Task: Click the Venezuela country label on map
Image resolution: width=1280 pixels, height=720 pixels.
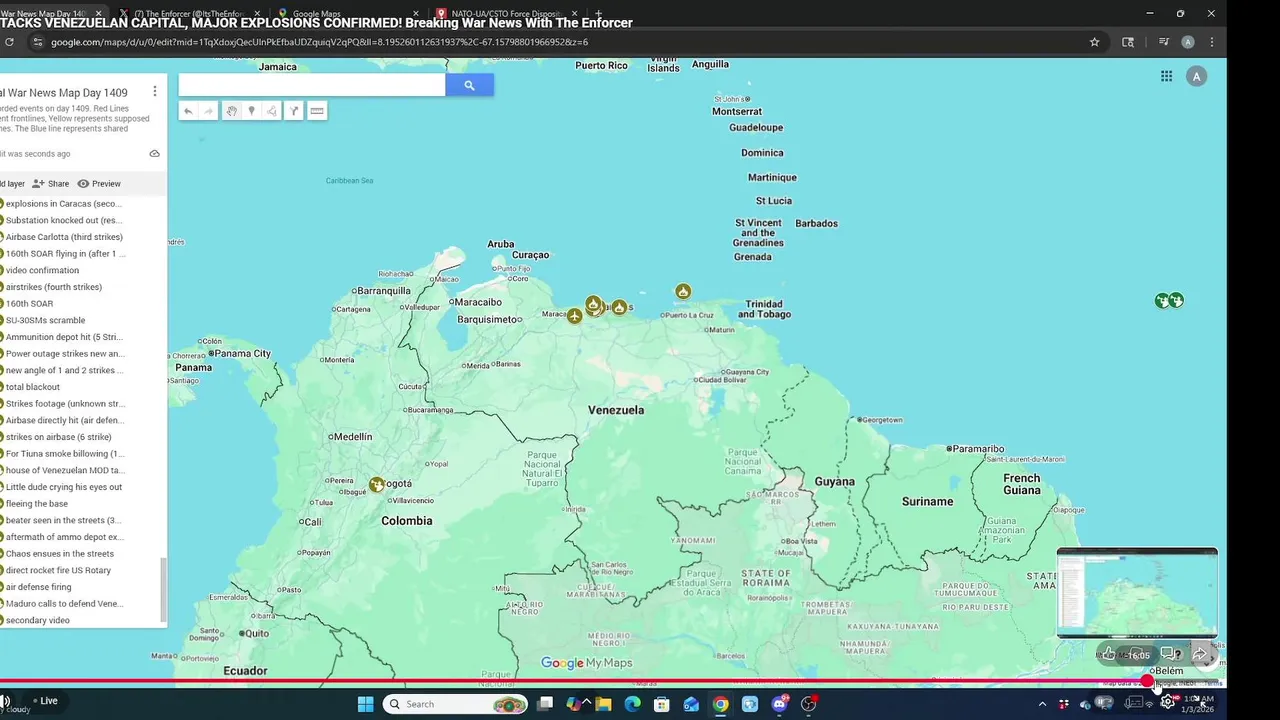Action: [x=616, y=410]
